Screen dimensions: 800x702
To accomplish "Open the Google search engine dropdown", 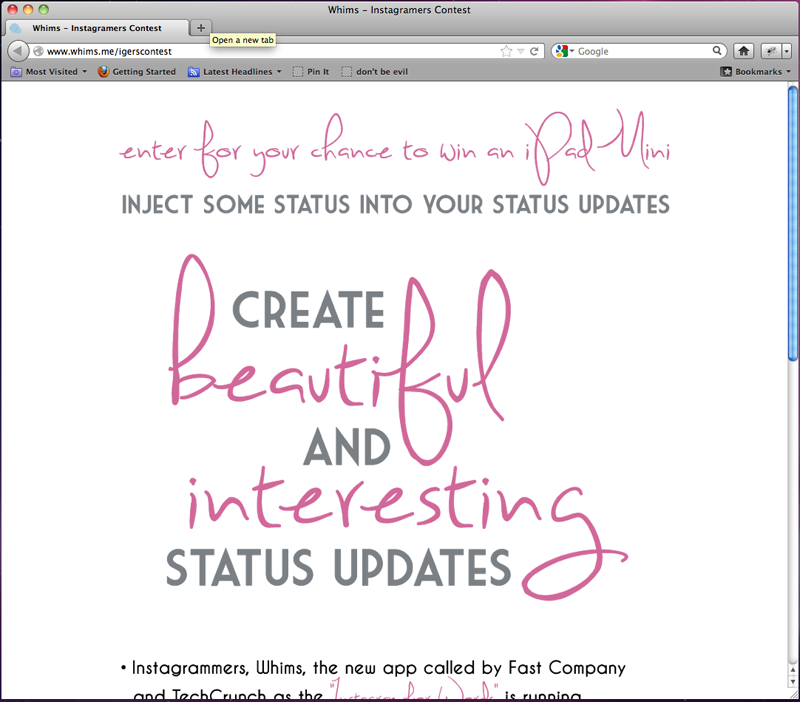I will [x=564, y=51].
